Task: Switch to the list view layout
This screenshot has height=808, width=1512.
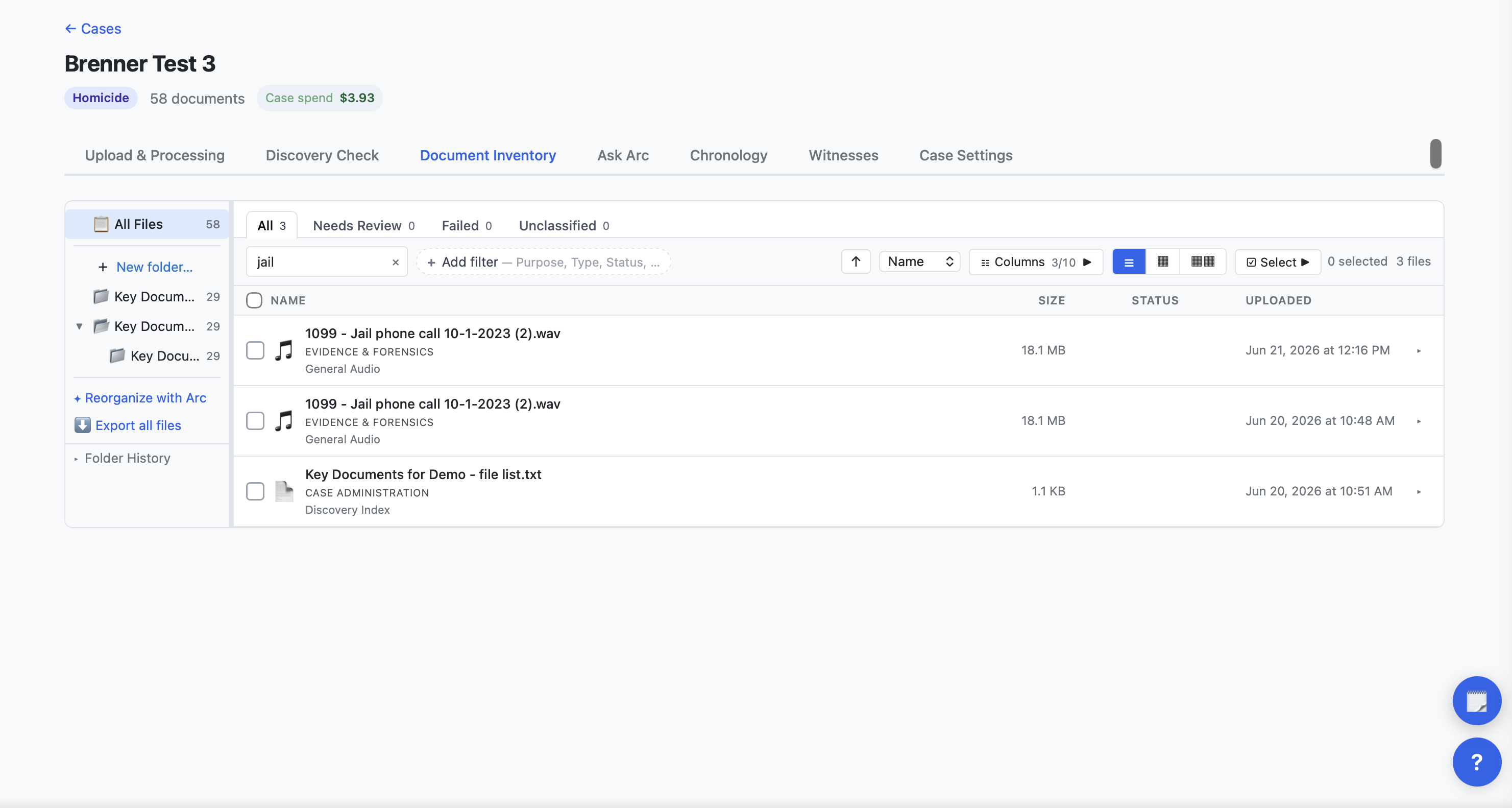Action: tap(1128, 262)
